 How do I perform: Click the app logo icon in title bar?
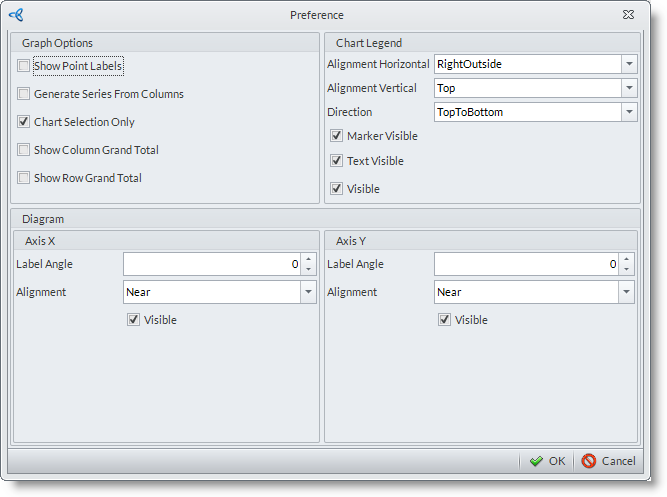(x=16, y=15)
